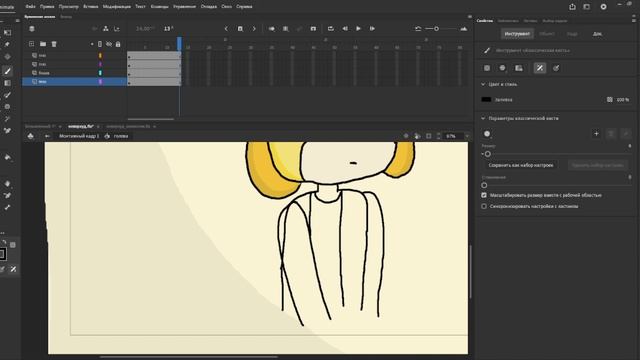
Task: Select the paint bucket tool in the left toolbar
Action: pyautogui.click(x=7, y=158)
